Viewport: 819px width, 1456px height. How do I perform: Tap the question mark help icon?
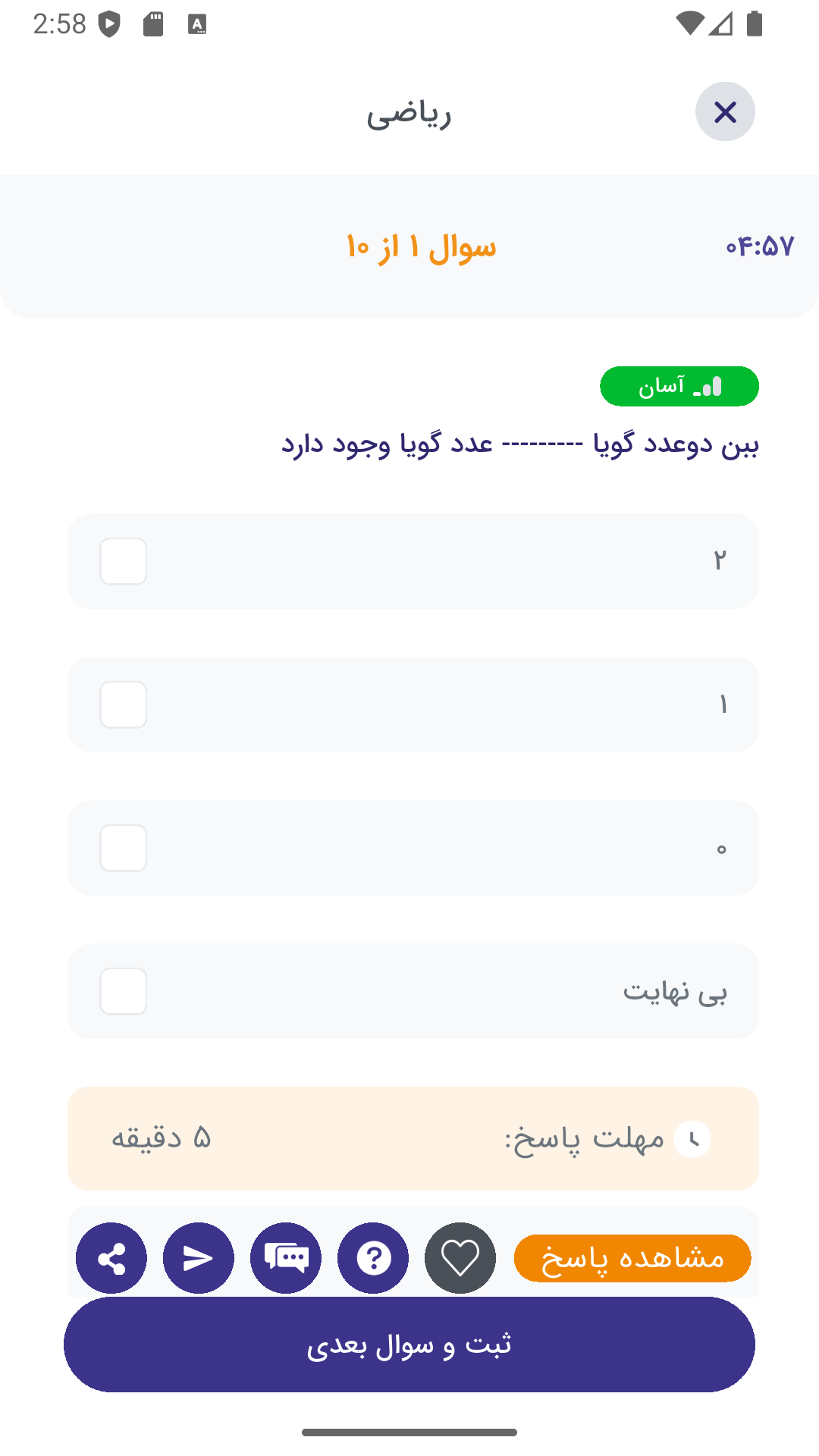tap(373, 1258)
